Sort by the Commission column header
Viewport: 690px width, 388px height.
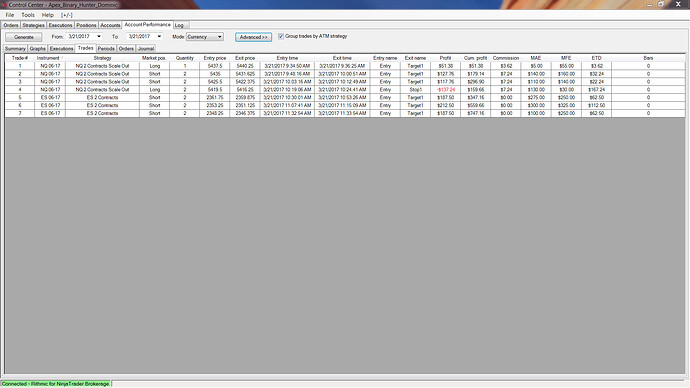[506, 58]
